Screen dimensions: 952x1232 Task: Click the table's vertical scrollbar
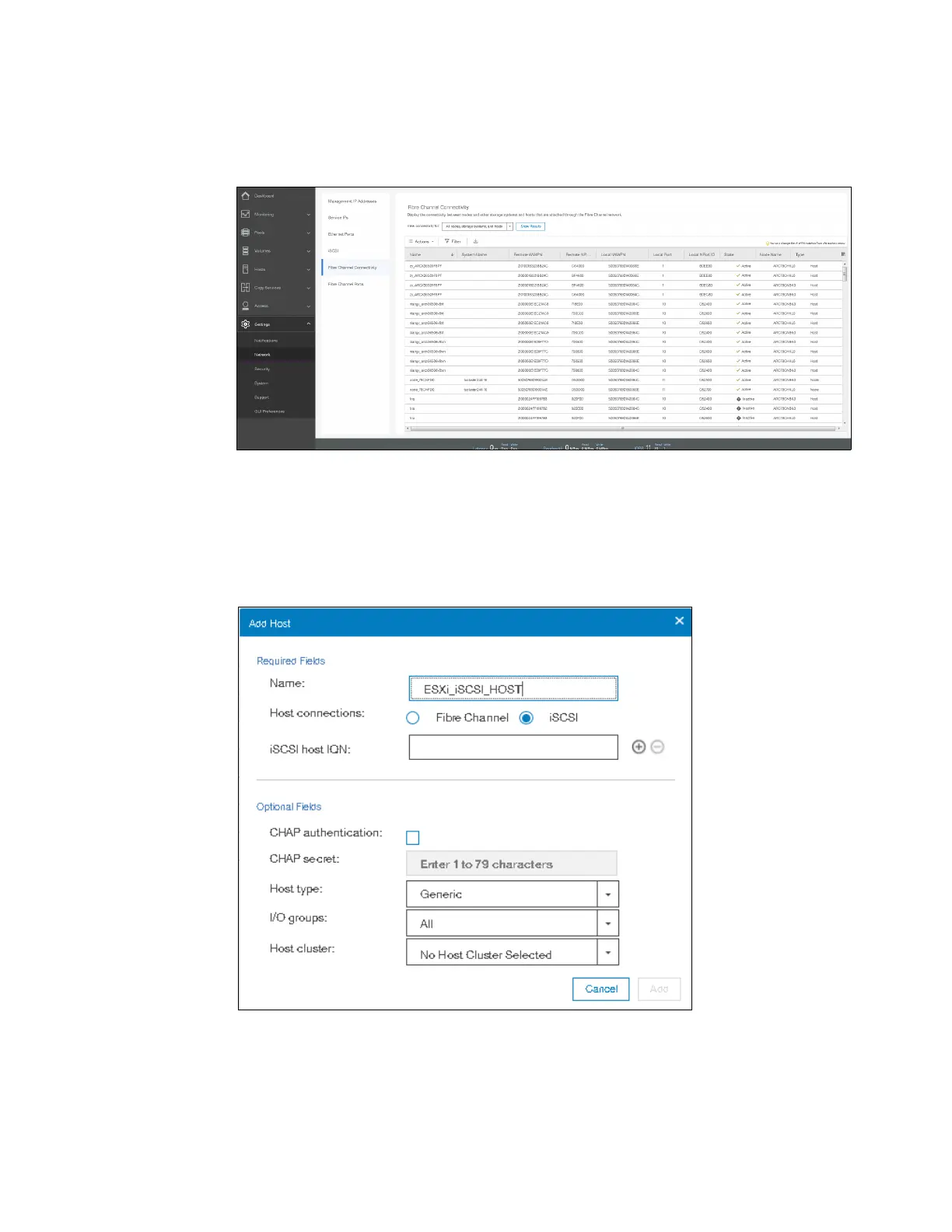click(844, 275)
